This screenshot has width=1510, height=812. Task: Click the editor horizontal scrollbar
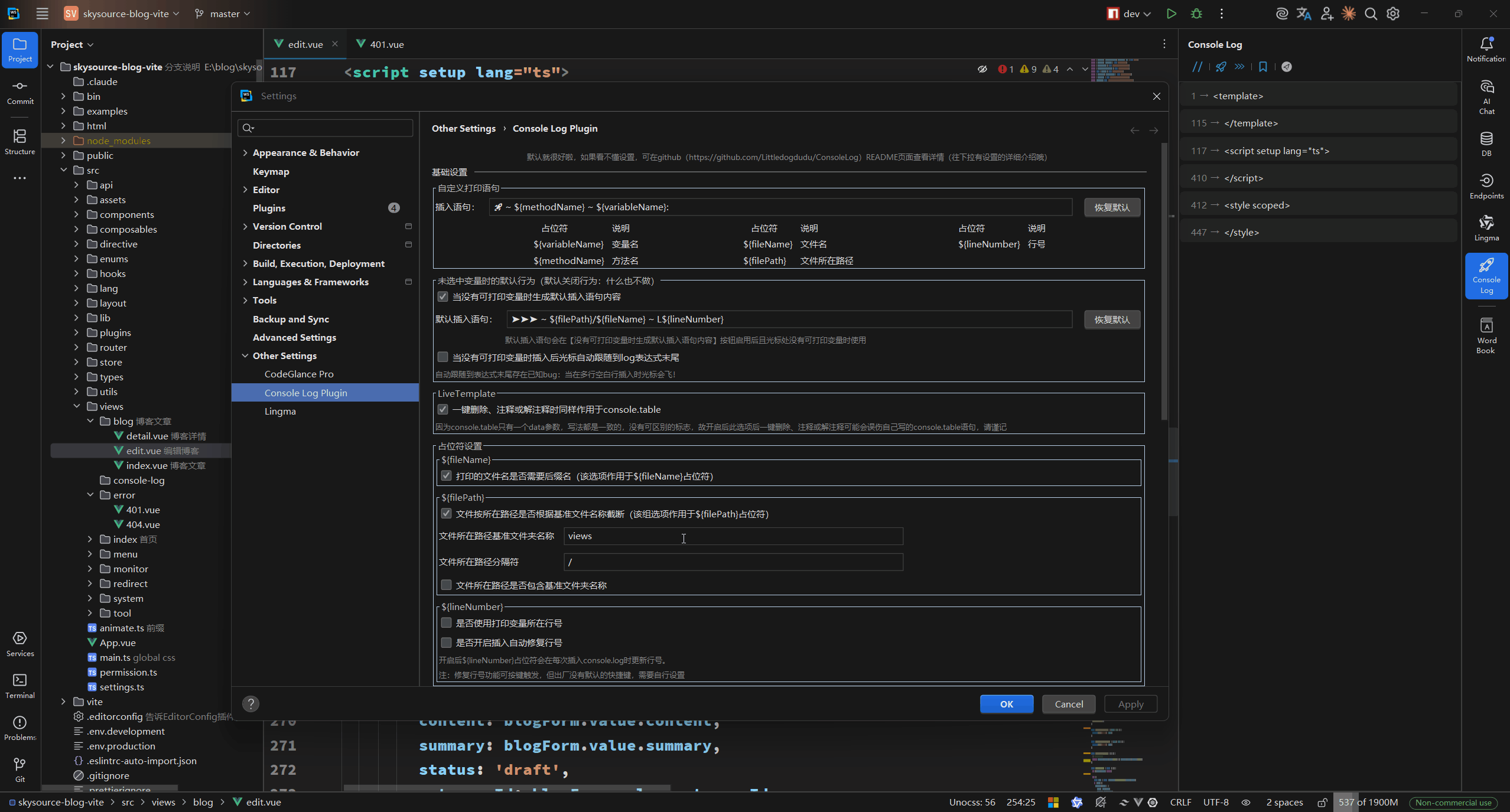coord(507,788)
